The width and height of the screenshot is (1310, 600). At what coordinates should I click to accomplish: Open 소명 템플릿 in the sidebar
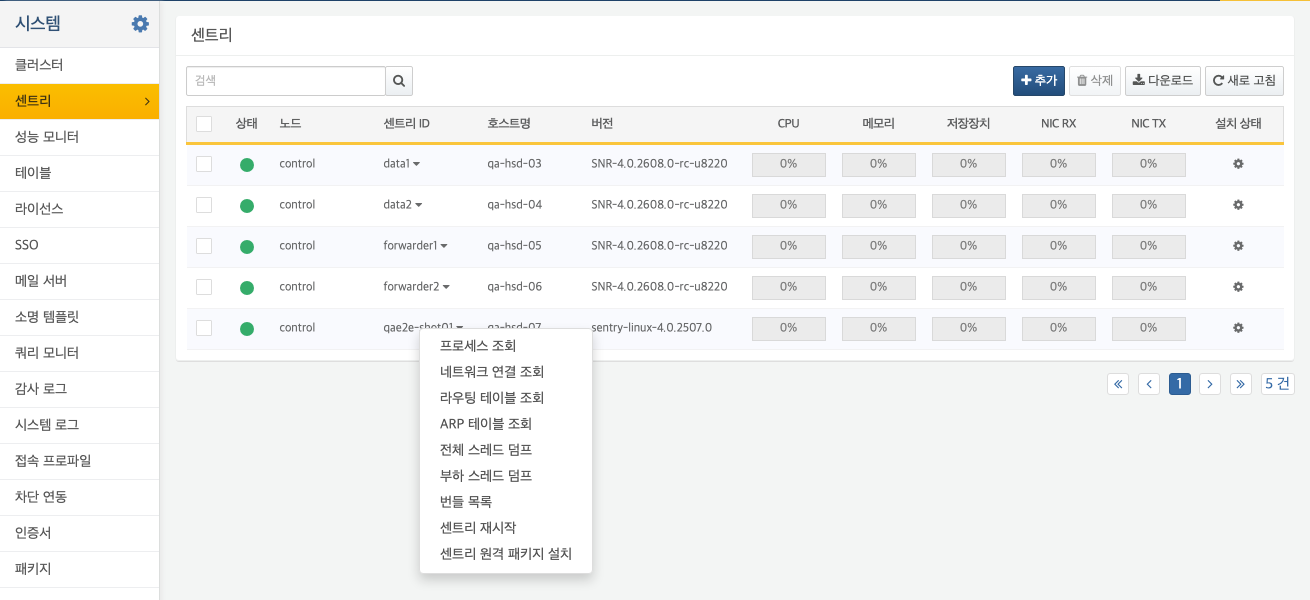(79, 317)
